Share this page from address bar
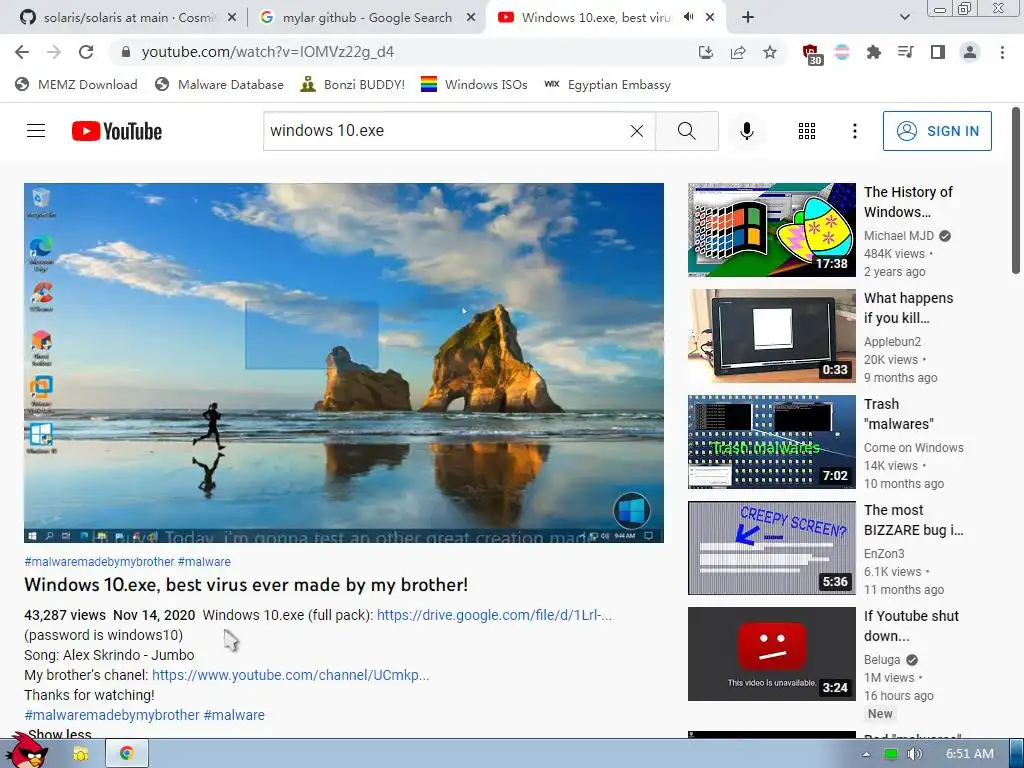The width and height of the screenshot is (1024, 768). point(738,52)
